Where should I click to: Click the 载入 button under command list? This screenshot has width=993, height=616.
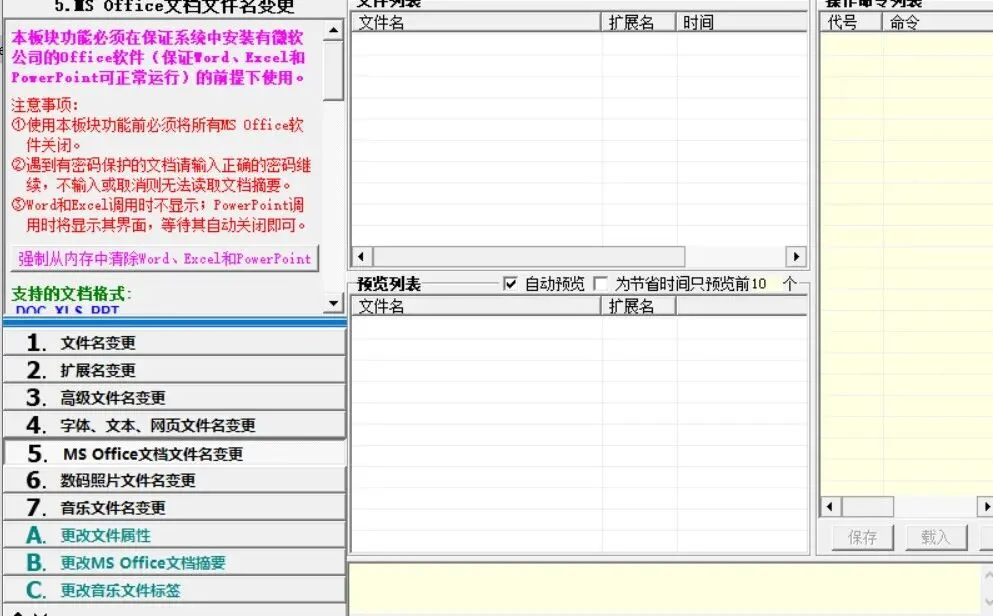pyautogui.click(x=936, y=537)
